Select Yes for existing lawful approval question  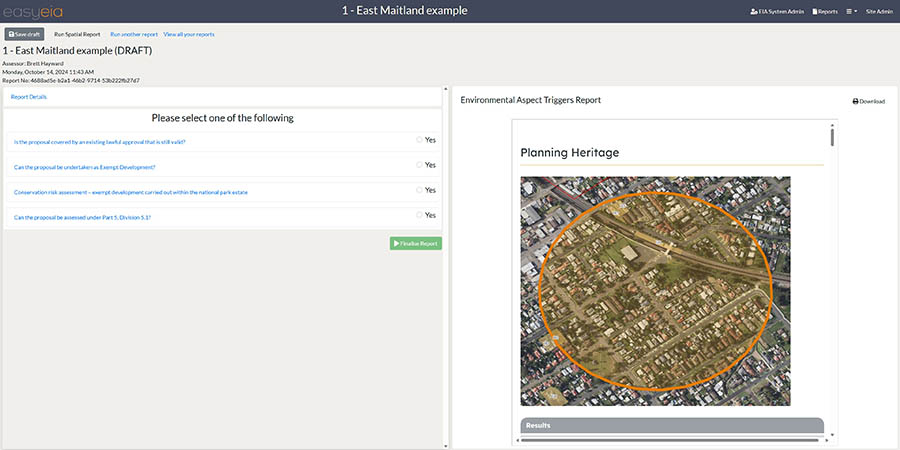coord(420,139)
